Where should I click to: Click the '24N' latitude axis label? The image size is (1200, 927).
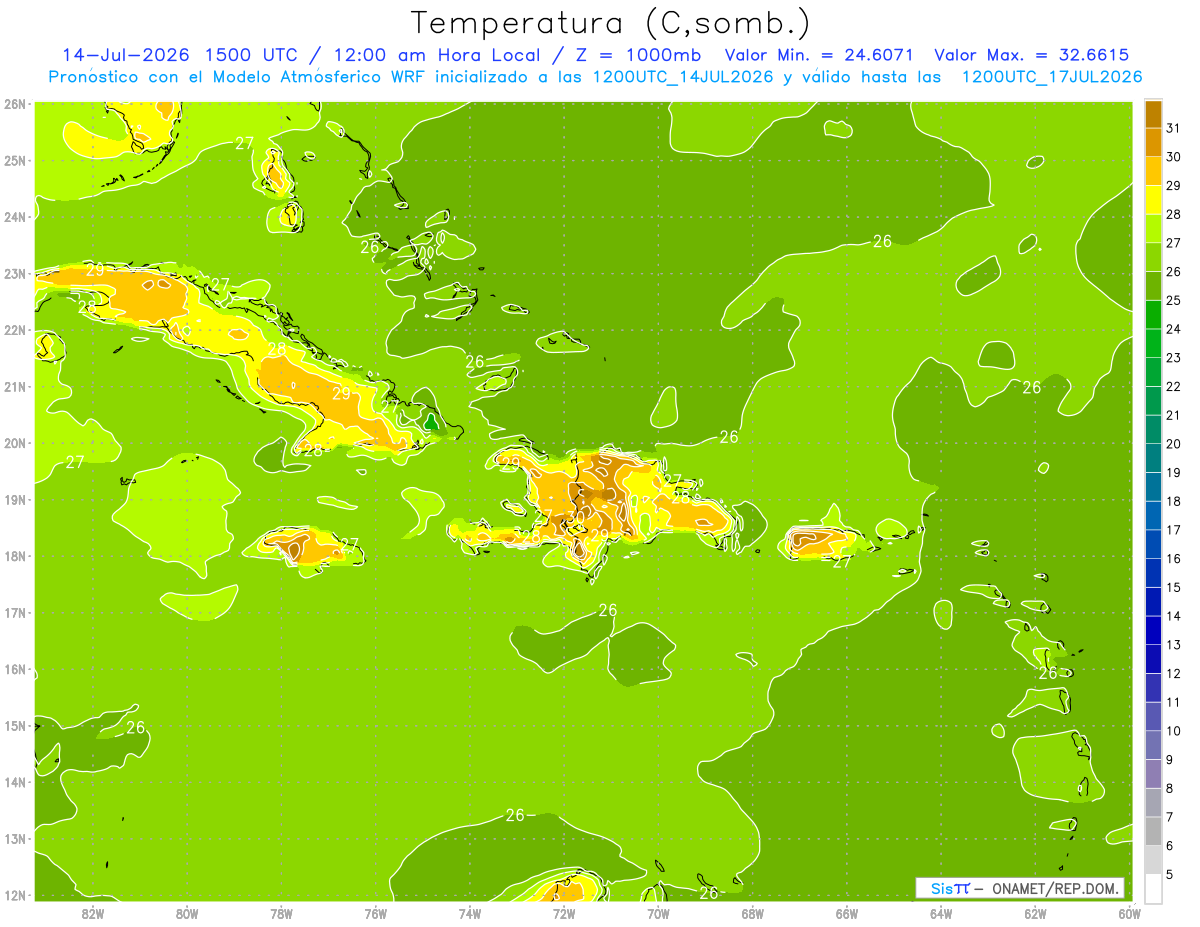coord(14,217)
